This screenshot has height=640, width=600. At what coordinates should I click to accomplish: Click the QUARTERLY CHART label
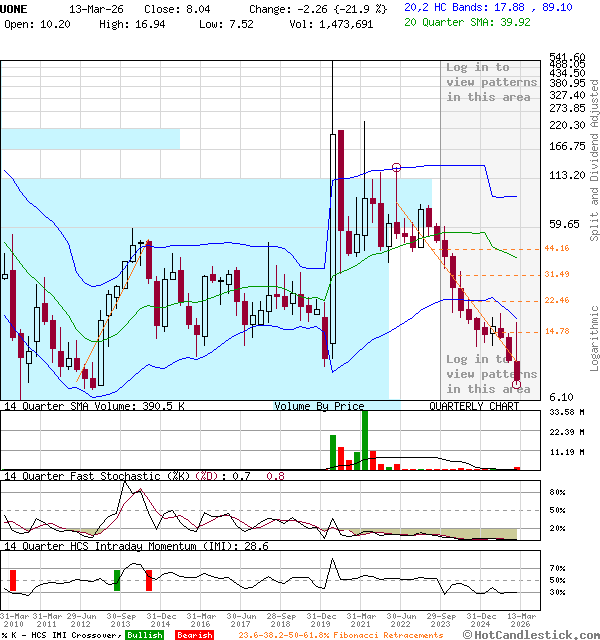pos(473,407)
